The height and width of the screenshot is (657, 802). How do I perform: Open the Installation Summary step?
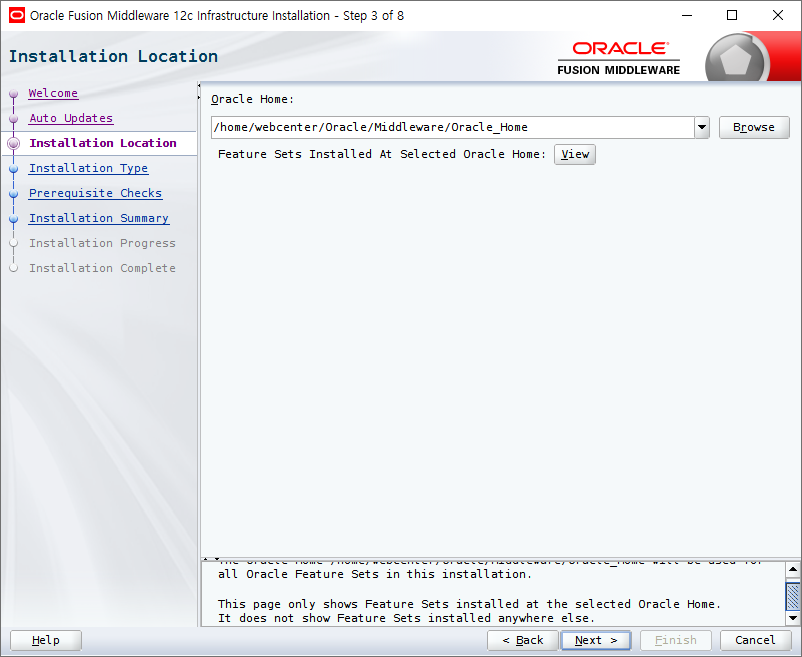(99, 218)
